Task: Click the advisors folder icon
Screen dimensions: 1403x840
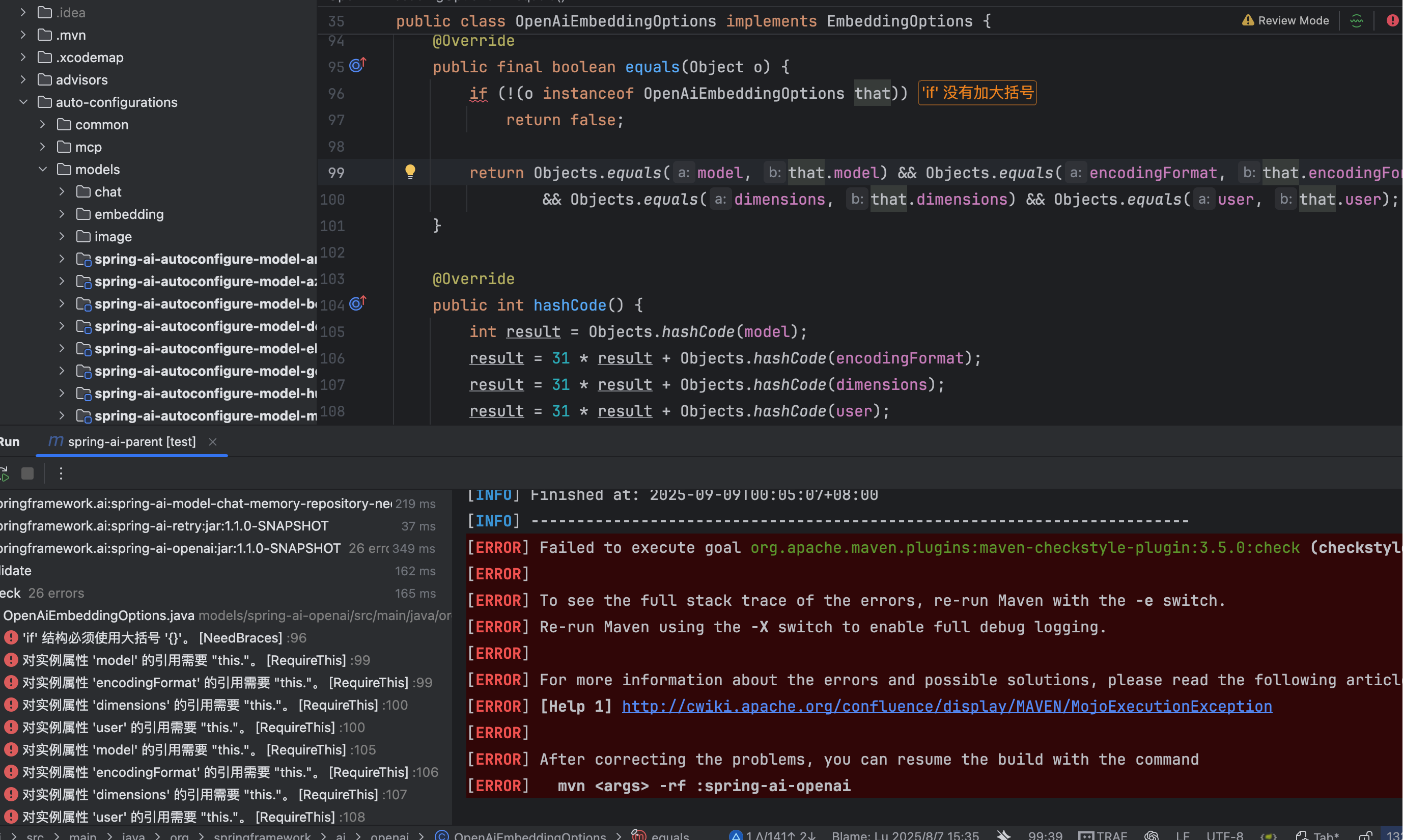Action: [45, 80]
